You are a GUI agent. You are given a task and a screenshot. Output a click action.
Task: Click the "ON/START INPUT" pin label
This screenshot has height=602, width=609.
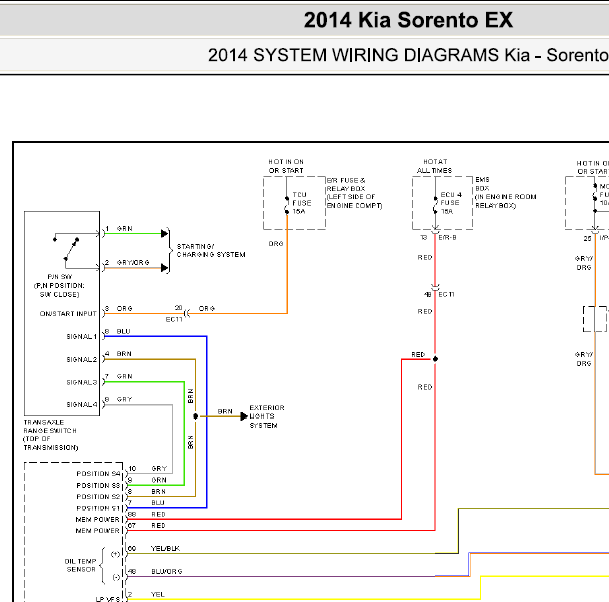[x=68, y=313]
